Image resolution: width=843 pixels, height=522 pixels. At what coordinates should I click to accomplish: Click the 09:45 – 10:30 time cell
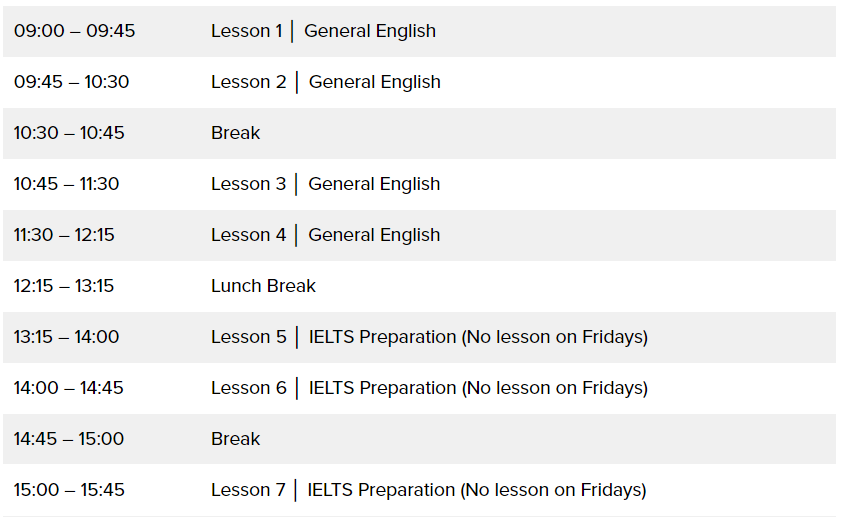(71, 82)
